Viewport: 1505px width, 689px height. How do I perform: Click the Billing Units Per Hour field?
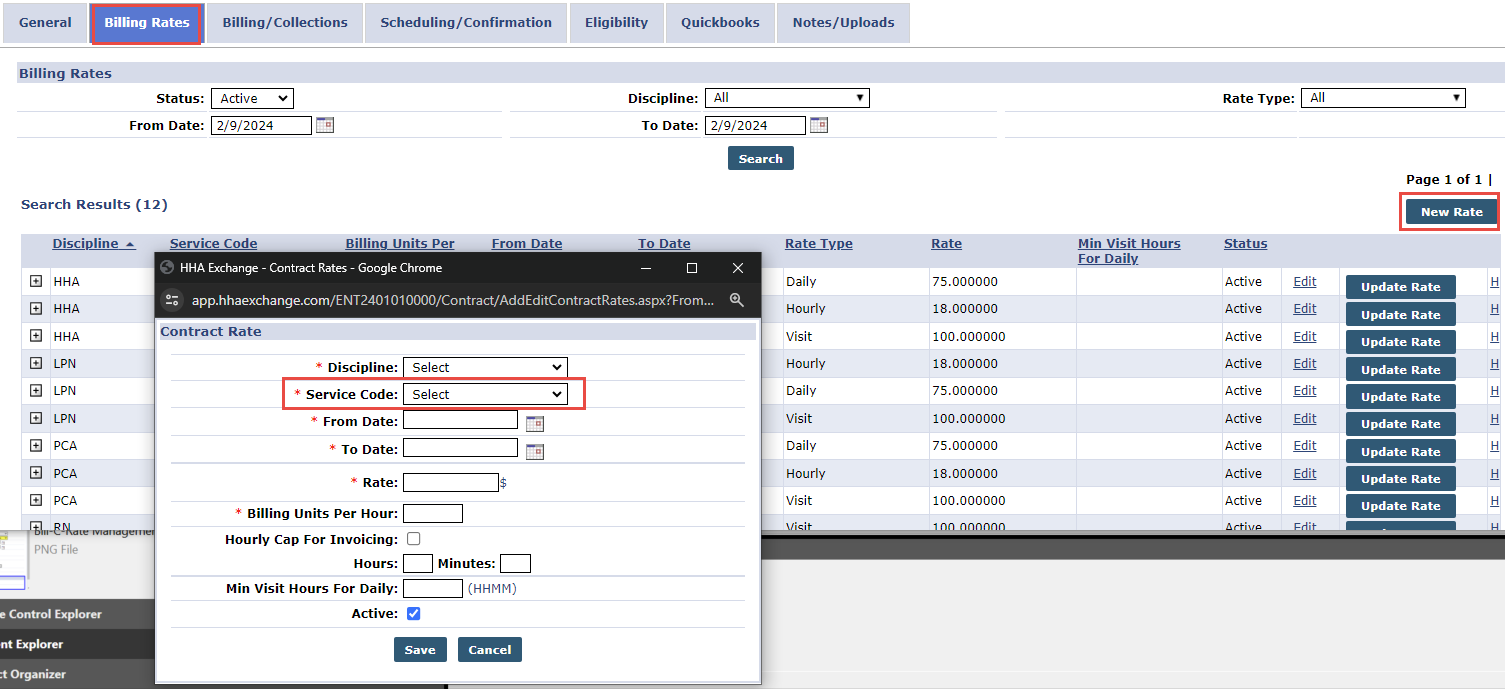point(433,513)
